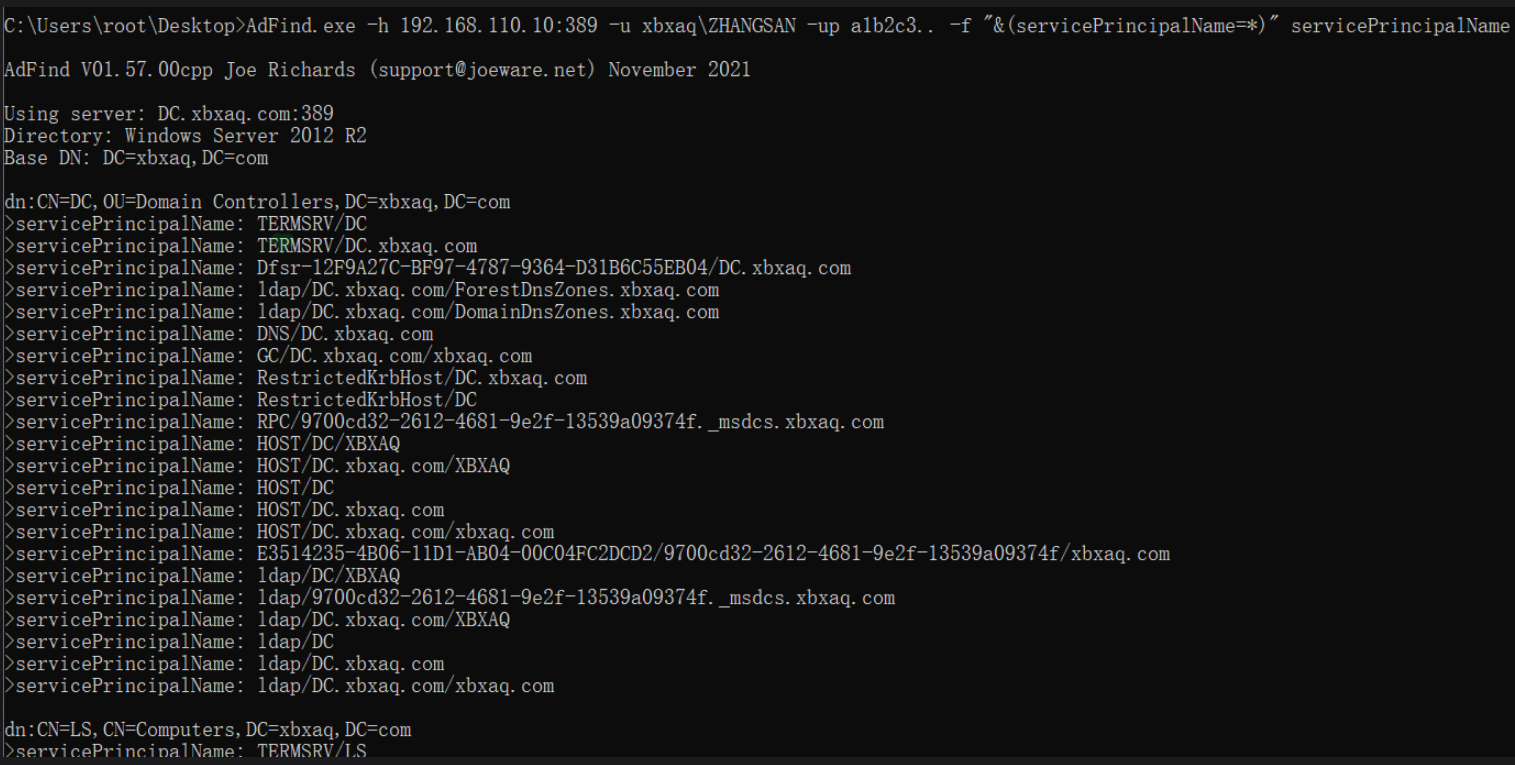Click the 'Base DN: DC=xbxaq,DC=com' line

(136, 158)
